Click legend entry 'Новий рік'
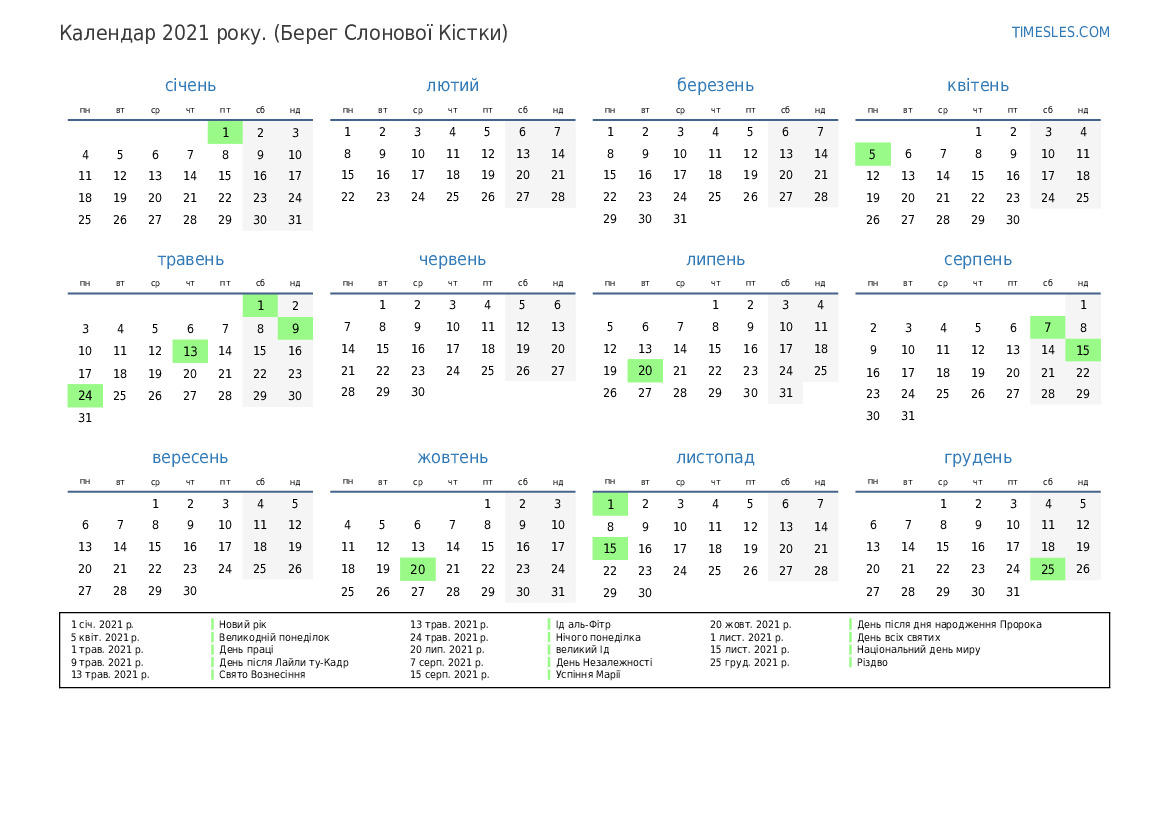This screenshot has height=827, width=1169. click(242, 625)
